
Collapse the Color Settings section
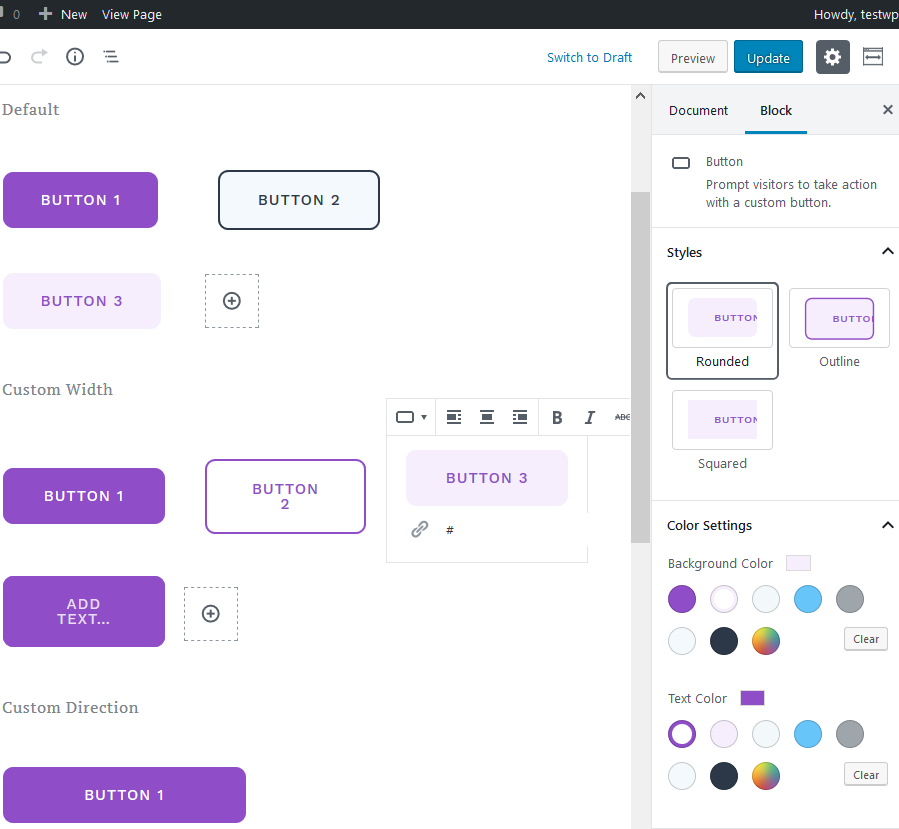tap(886, 525)
